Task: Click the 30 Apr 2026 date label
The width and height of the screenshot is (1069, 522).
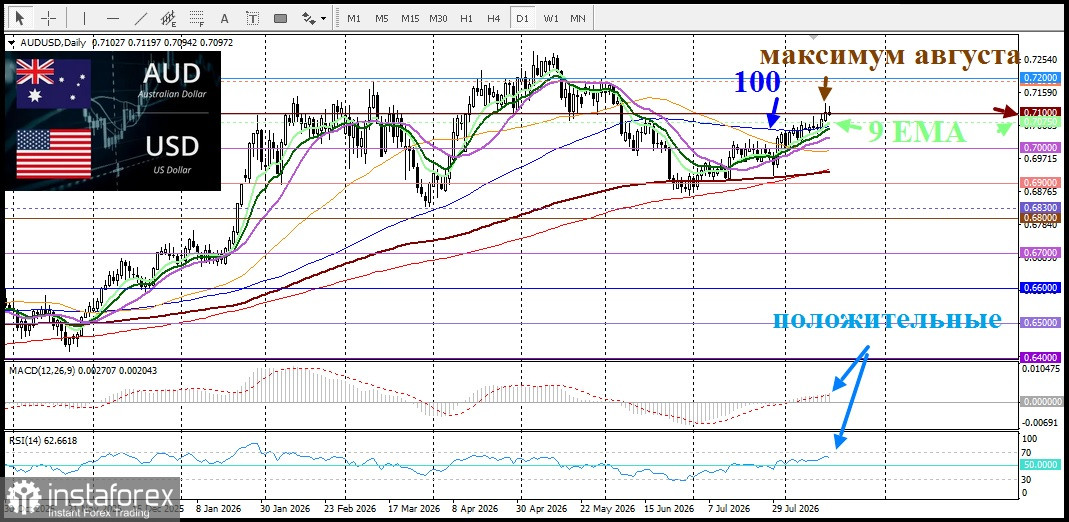Action: (543, 508)
